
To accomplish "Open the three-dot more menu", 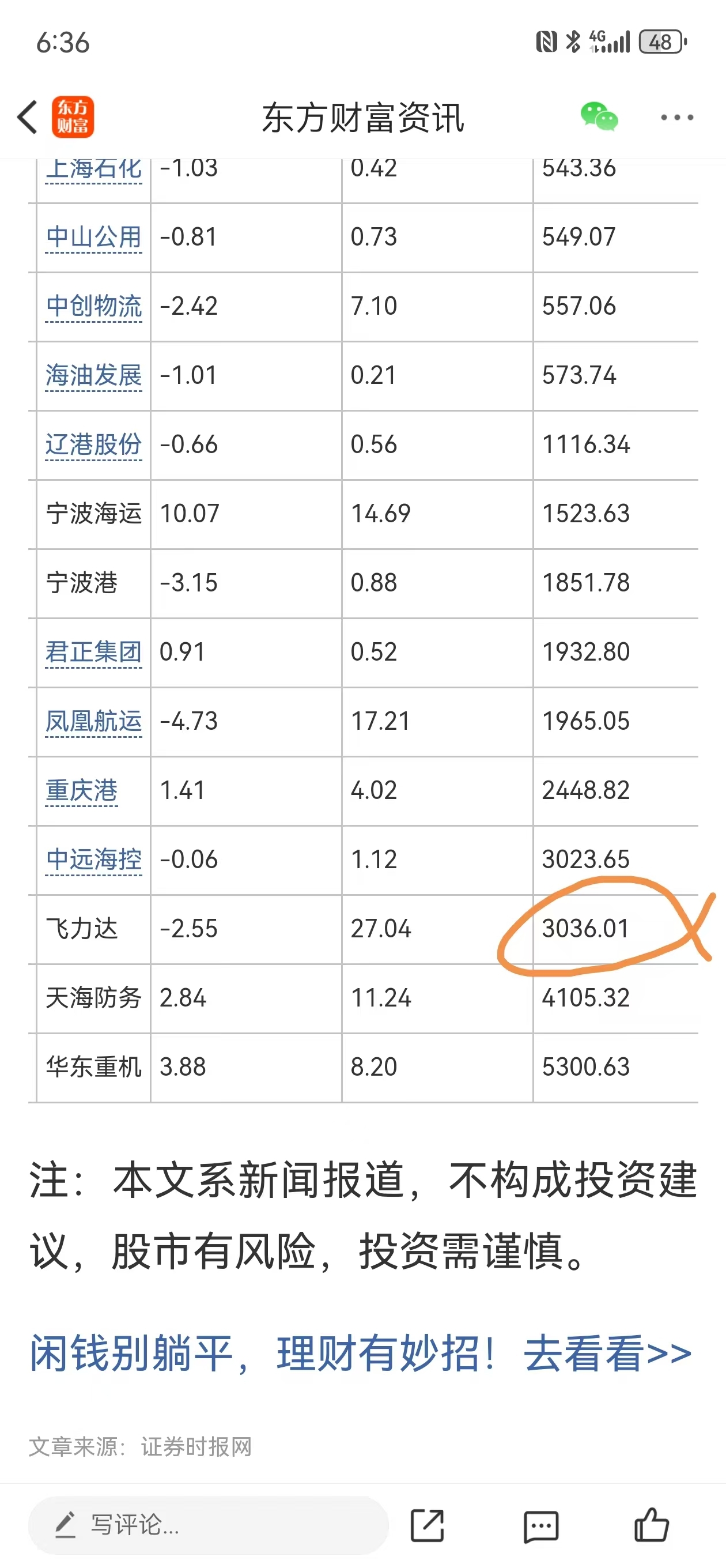I will 676,118.
